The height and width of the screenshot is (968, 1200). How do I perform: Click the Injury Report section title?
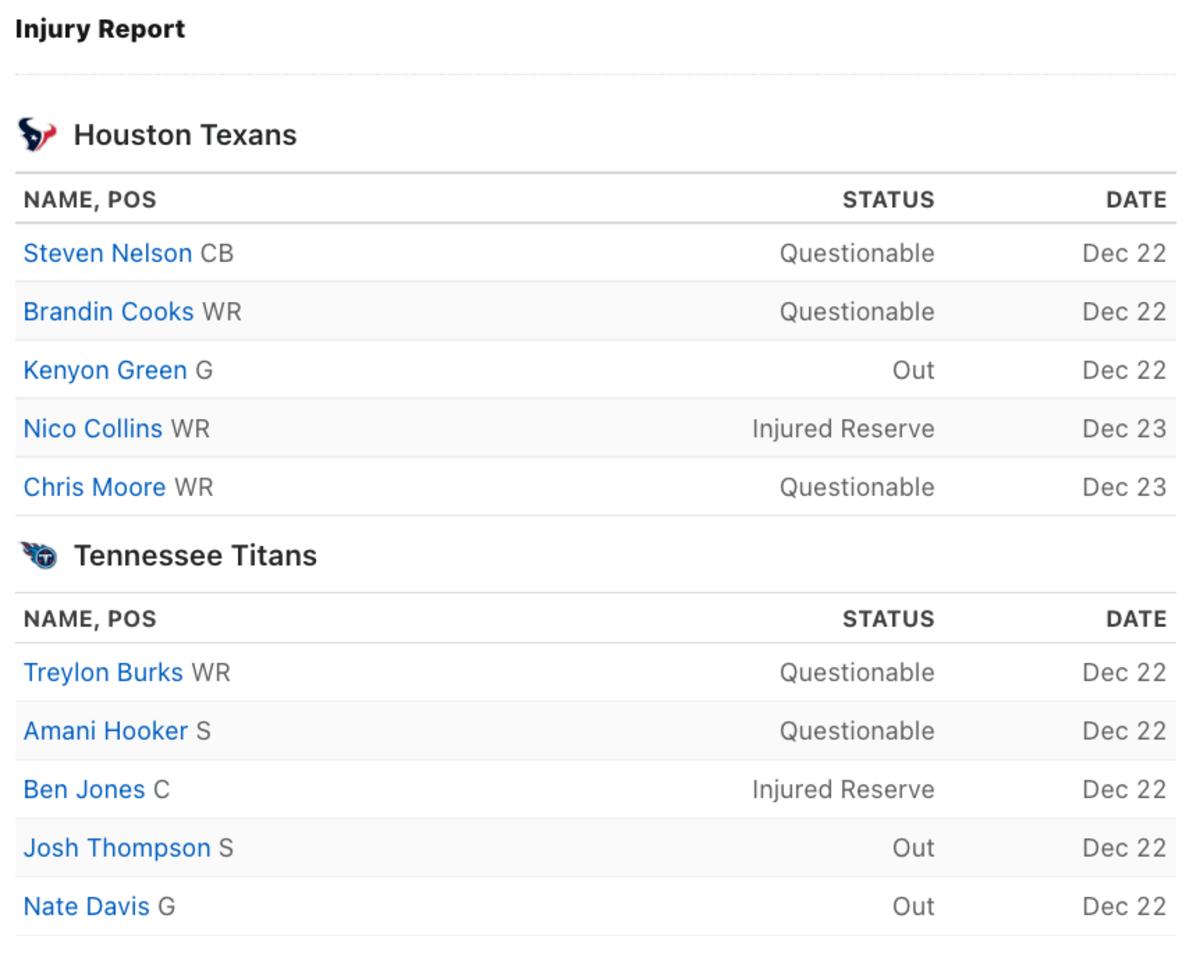[x=100, y=30]
